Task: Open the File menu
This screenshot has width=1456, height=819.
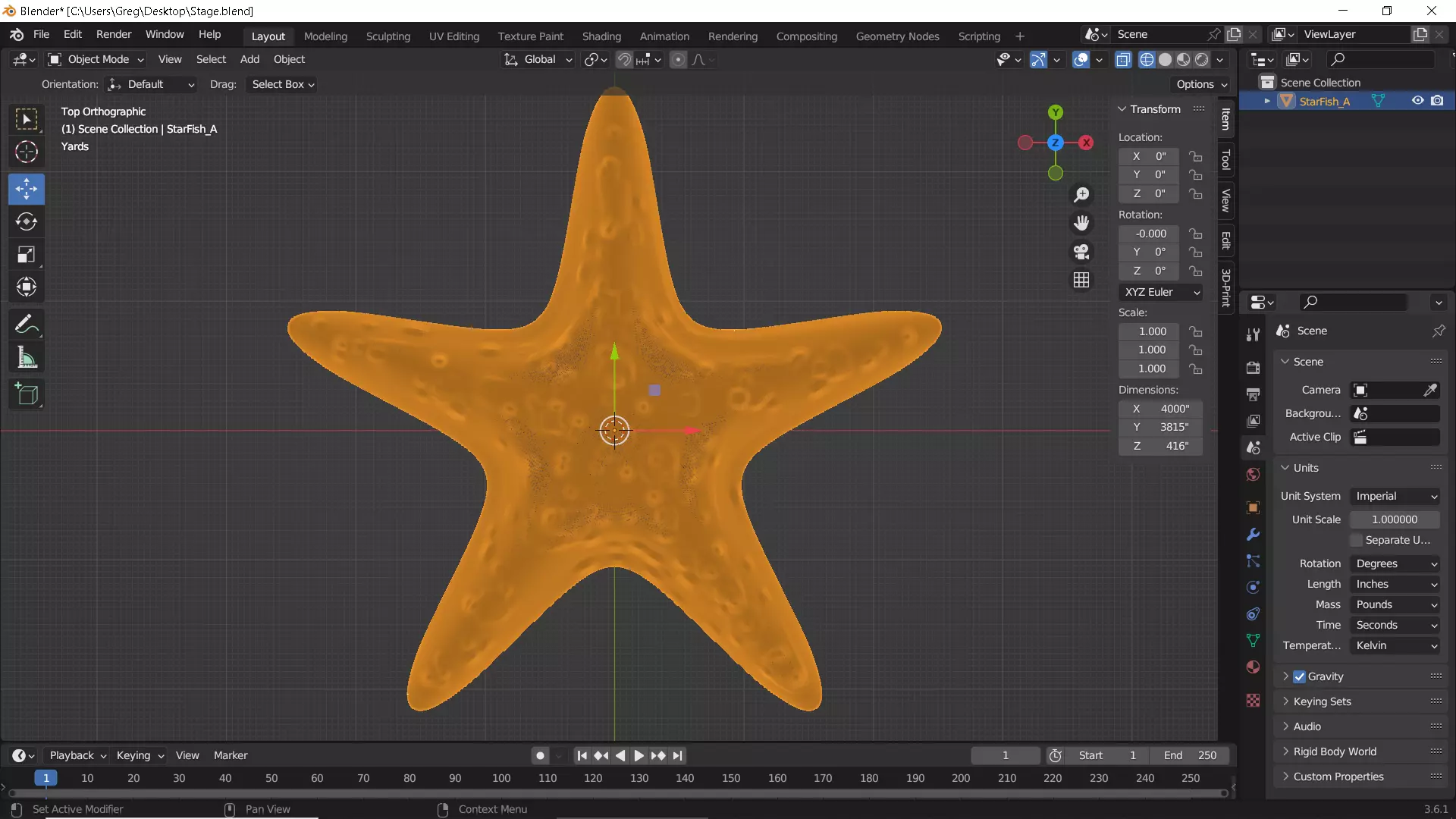Action: [x=41, y=35]
